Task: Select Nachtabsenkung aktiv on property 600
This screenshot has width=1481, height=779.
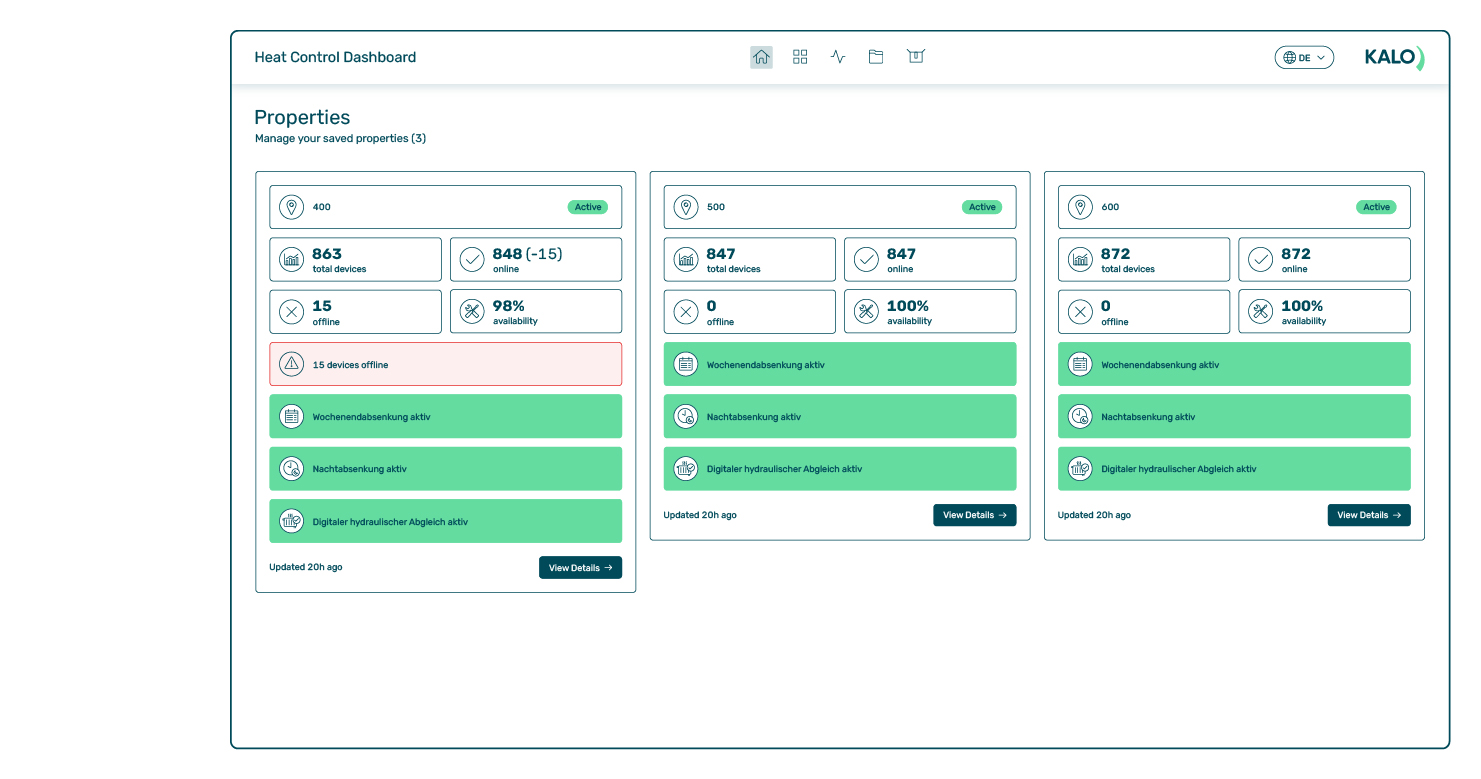Action: [x=1234, y=417]
